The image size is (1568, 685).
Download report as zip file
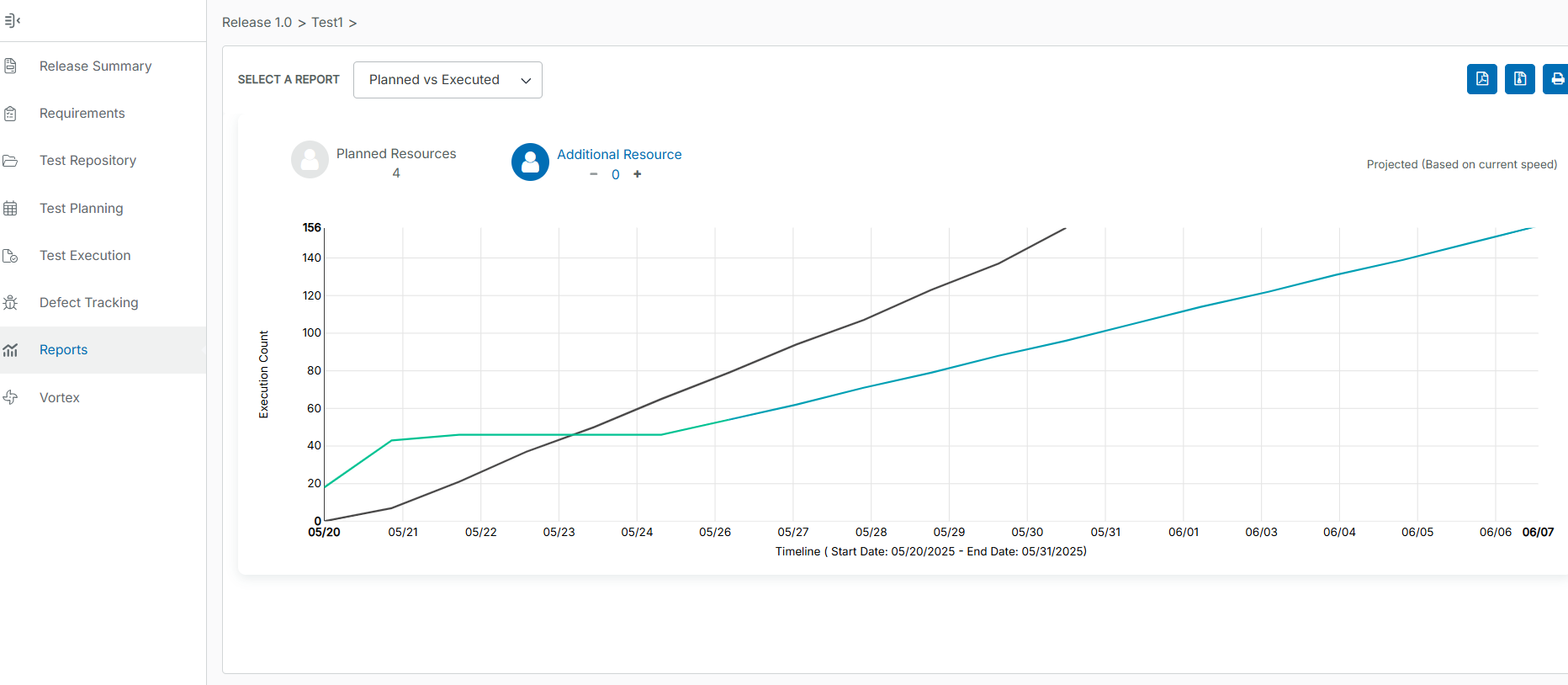pos(1519,79)
